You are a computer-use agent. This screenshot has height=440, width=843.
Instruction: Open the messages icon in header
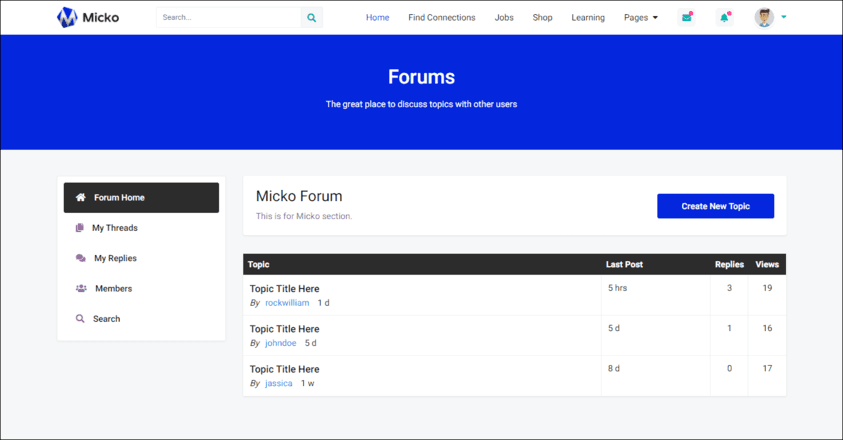686,18
